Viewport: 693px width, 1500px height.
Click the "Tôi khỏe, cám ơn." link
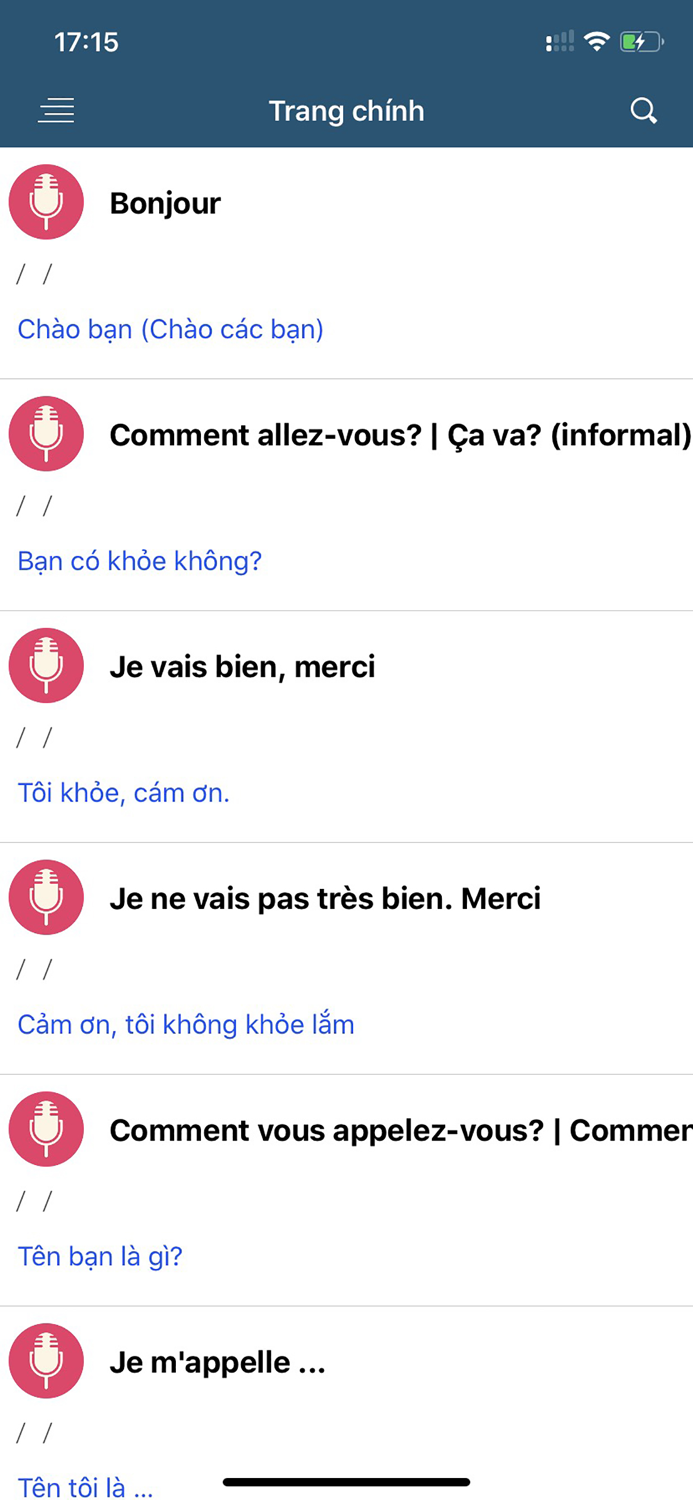coord(123,792)
